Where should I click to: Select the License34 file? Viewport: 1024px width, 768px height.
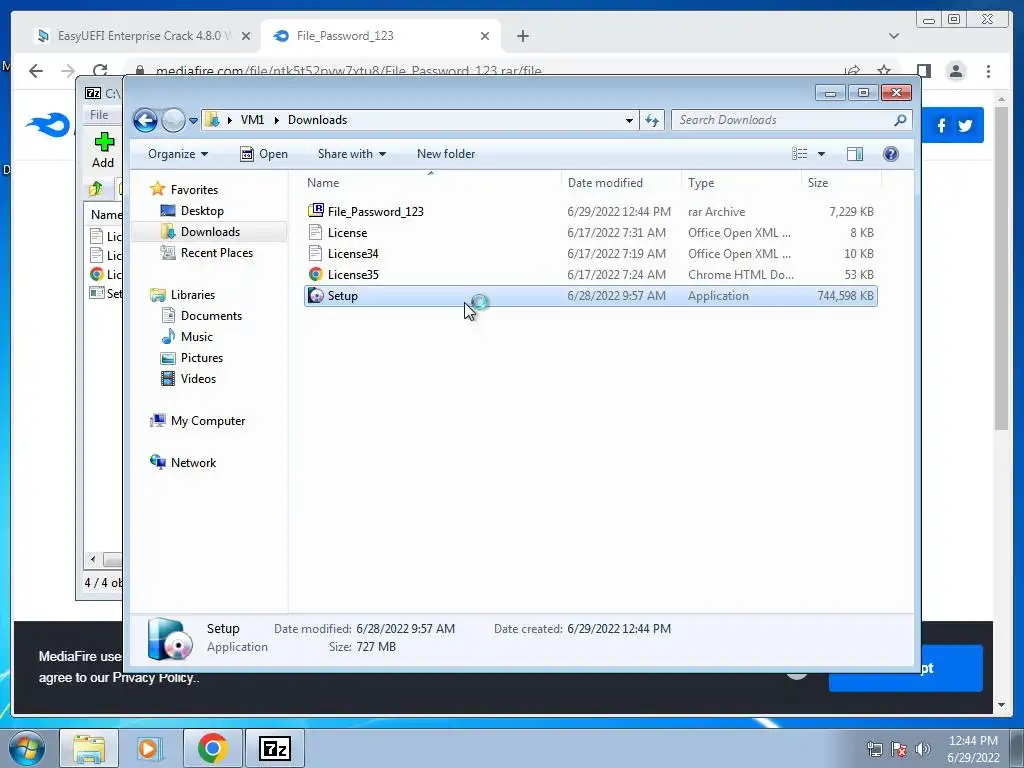[x=590, y=253]
